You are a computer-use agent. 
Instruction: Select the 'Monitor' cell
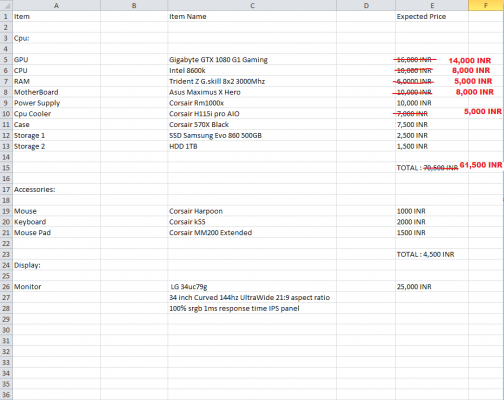point(56,287)
